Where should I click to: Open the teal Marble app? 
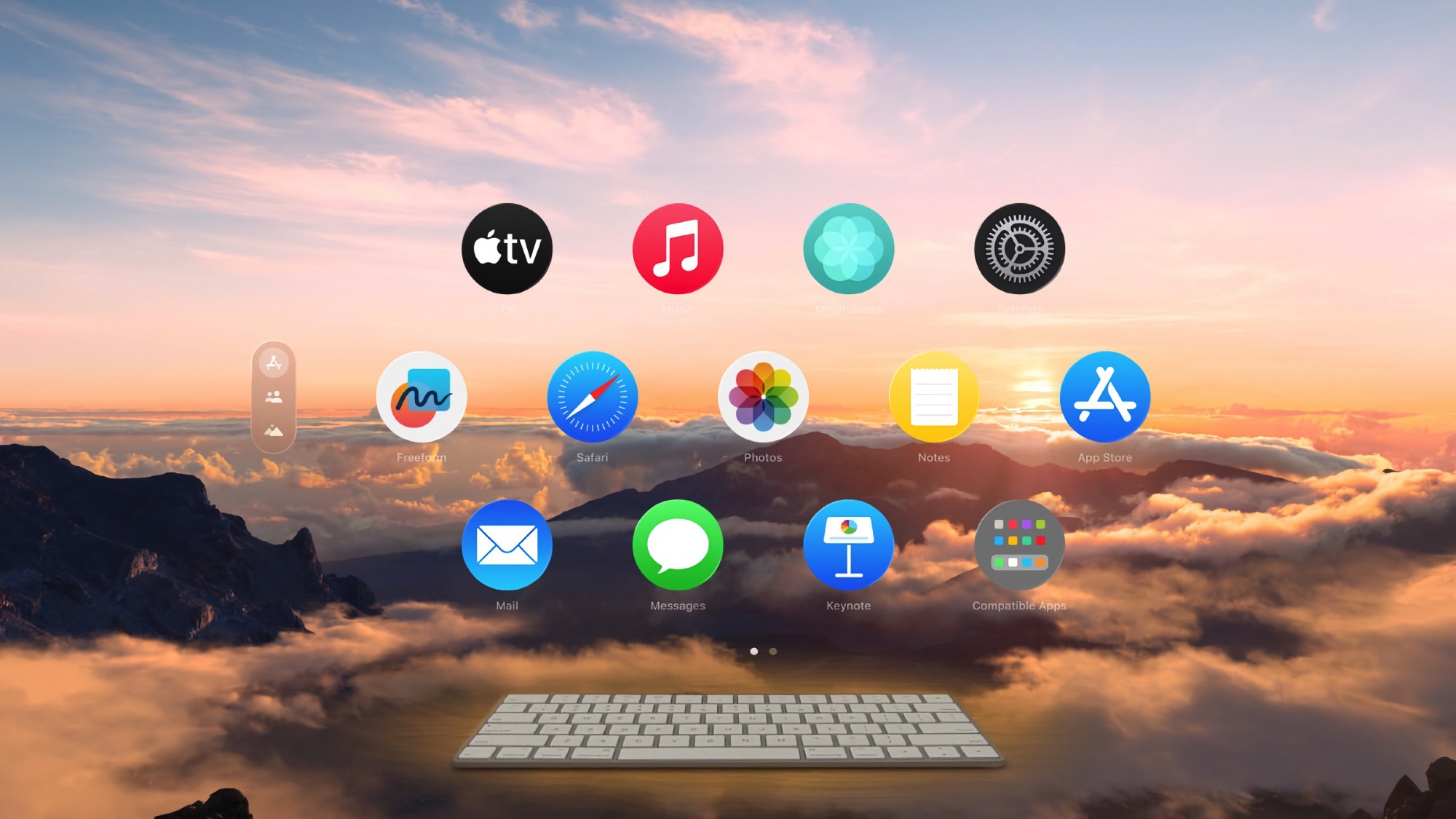pos(849,248)
